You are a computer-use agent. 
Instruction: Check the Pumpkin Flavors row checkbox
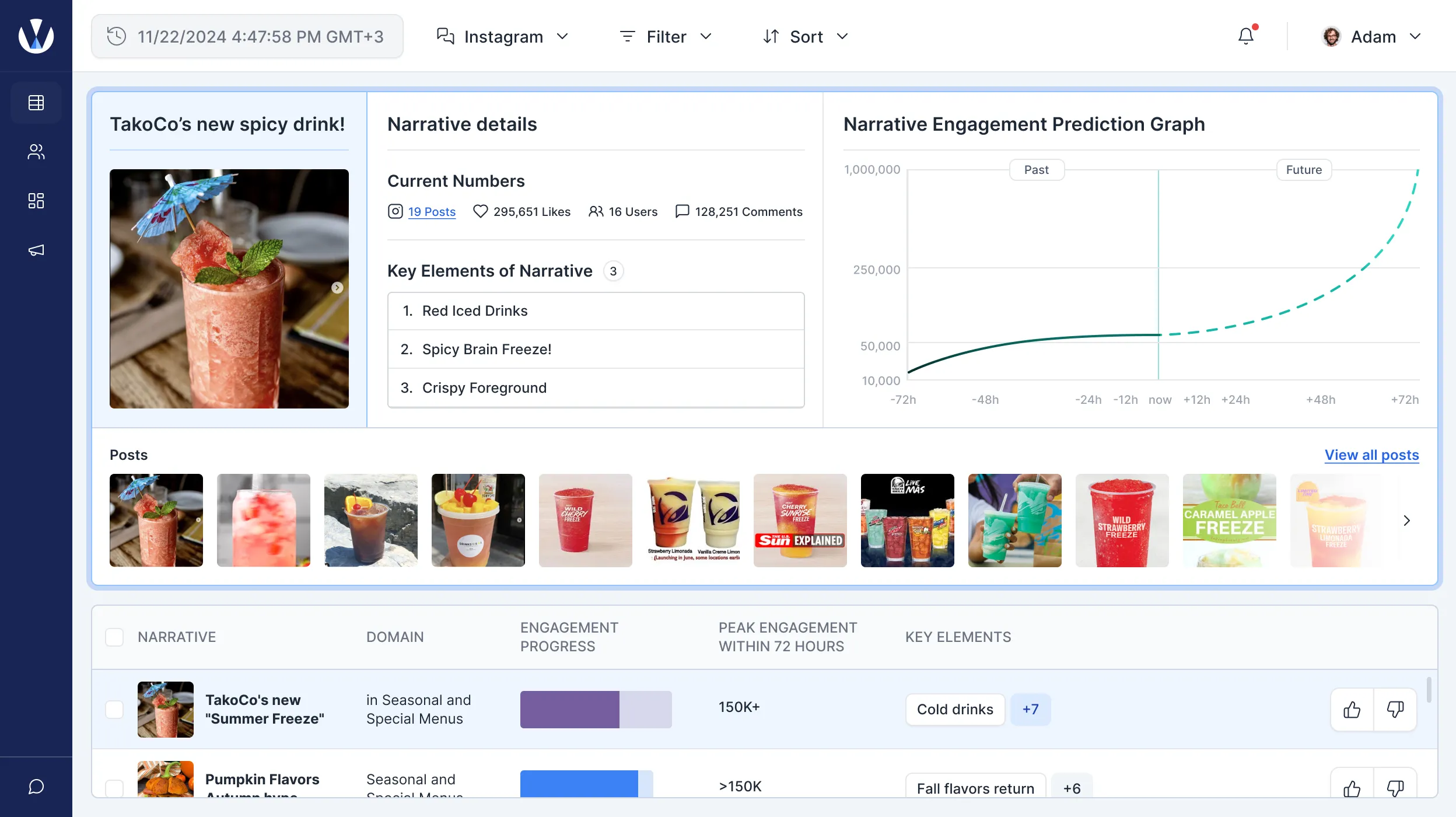pos(114,788)
